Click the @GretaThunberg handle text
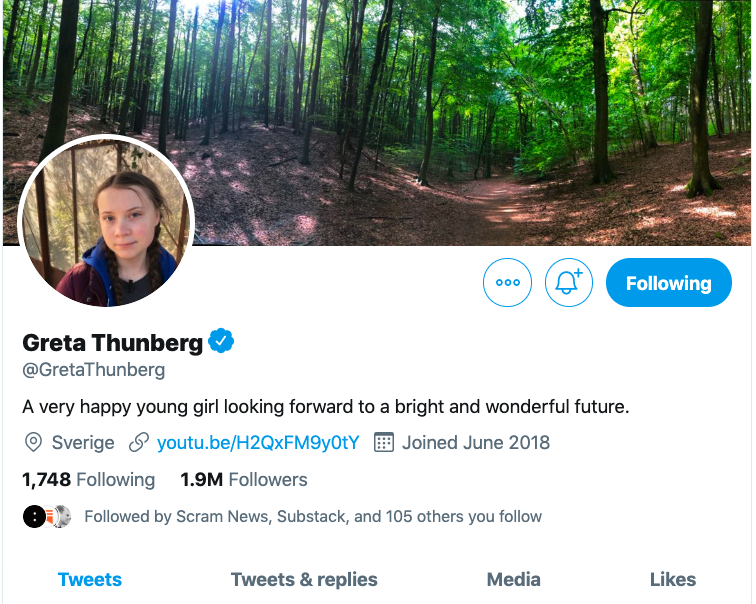This screenshot has width=756, height=604. (94, 370)
